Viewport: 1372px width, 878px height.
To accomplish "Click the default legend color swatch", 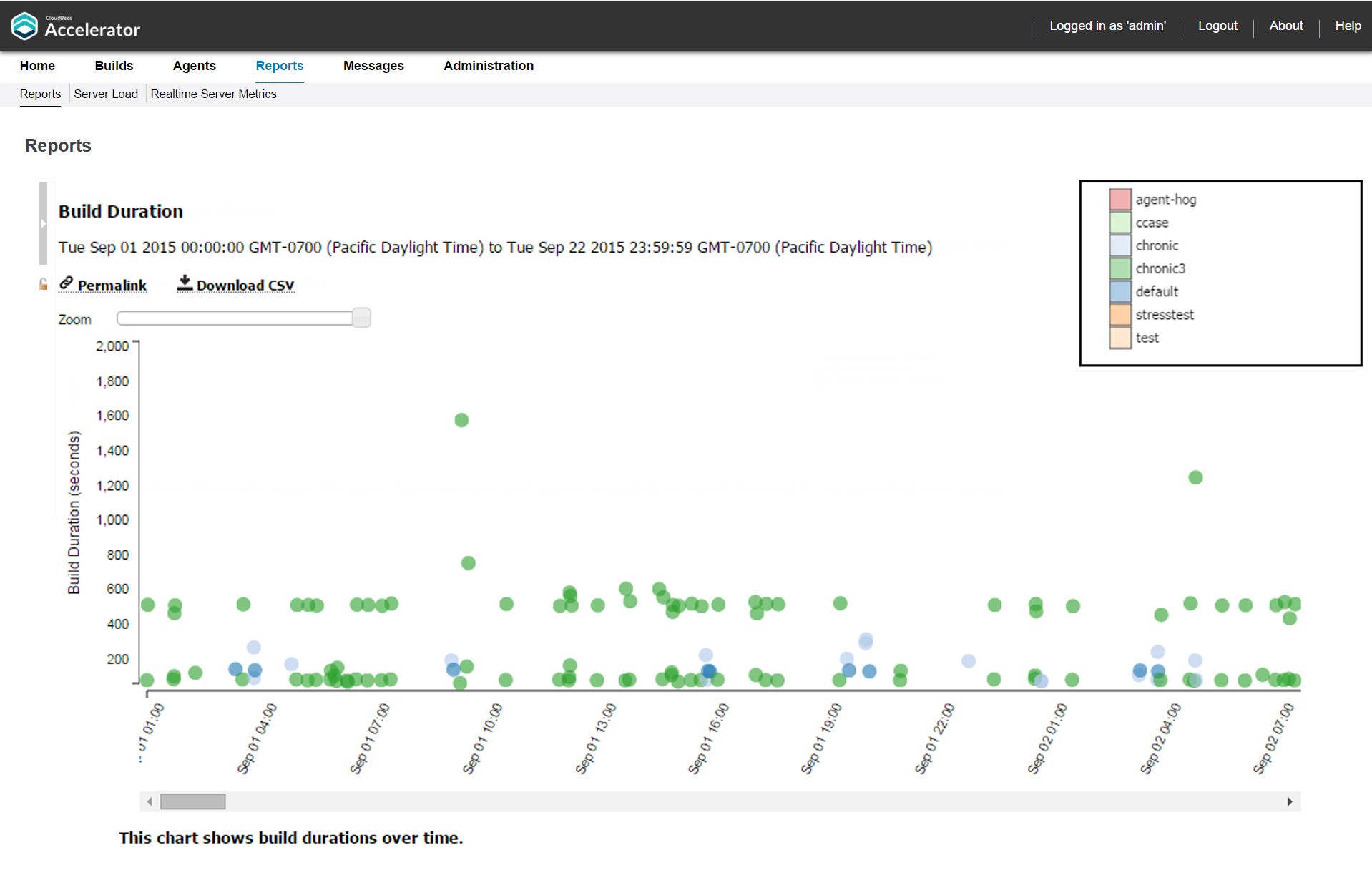I will point(1120,291).
